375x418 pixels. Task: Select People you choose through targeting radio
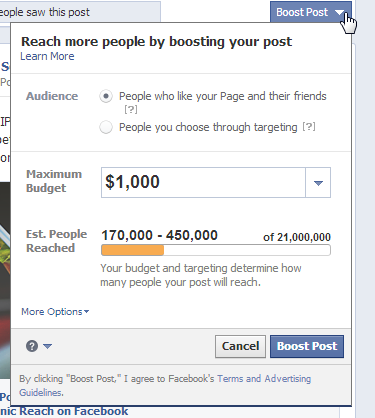(106, 127)
